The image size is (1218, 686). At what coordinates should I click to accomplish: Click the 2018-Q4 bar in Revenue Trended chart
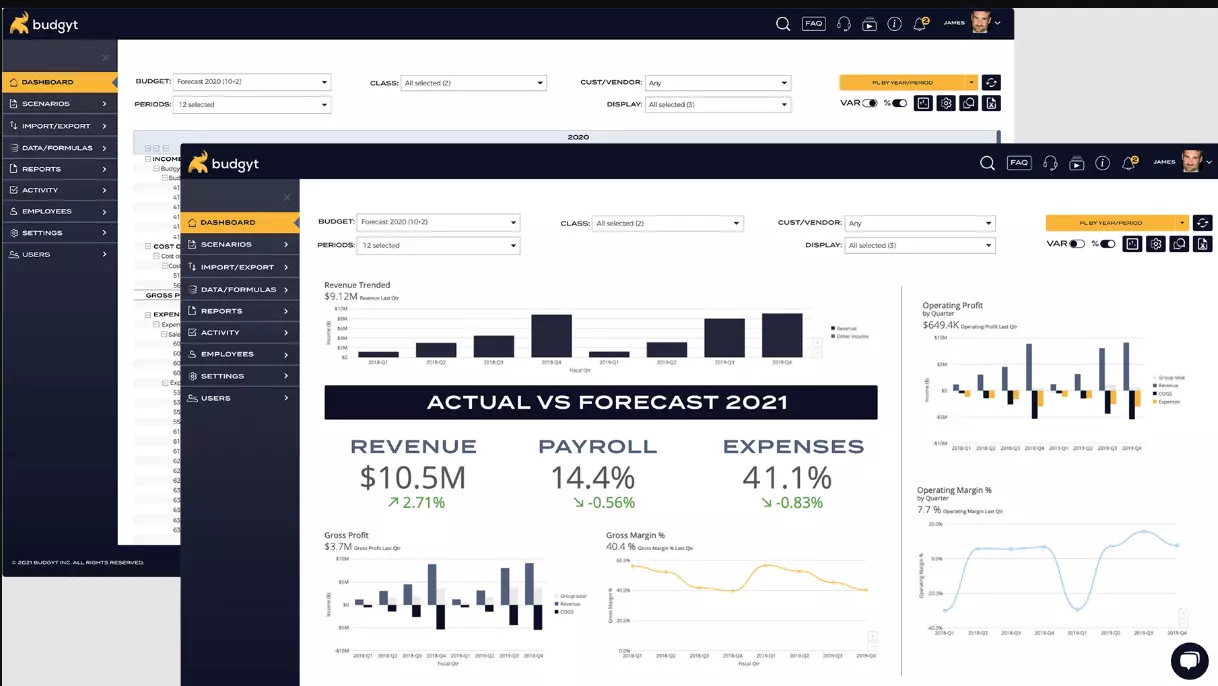(551, 336)
